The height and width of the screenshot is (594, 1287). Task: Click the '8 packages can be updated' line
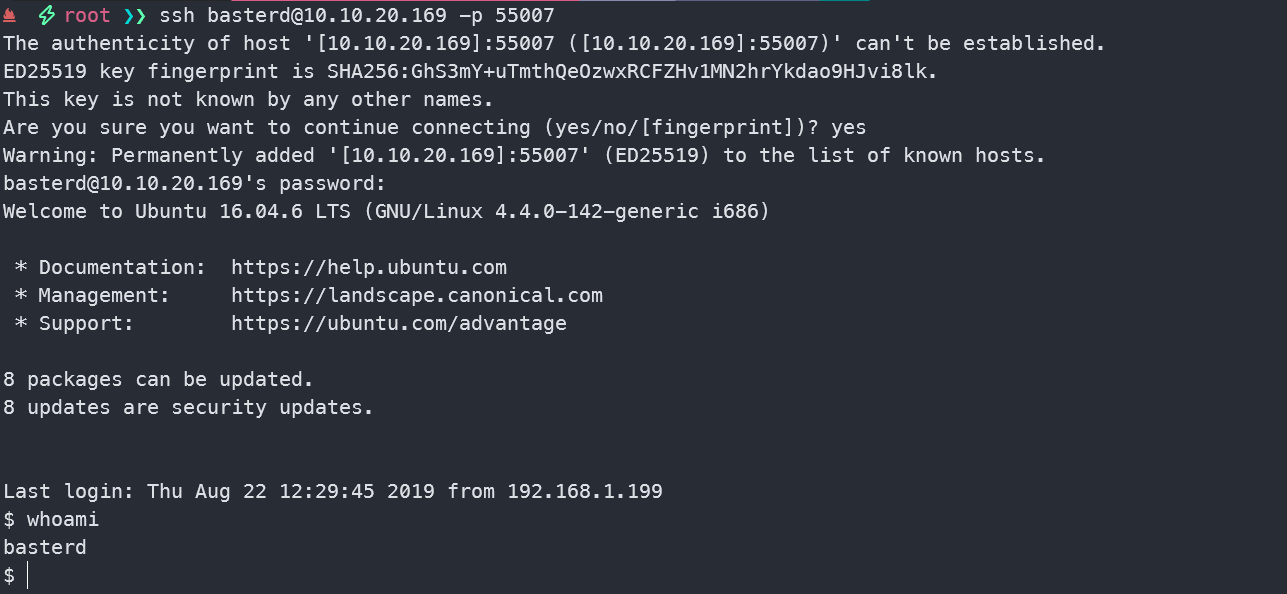(x=159, y=380)
